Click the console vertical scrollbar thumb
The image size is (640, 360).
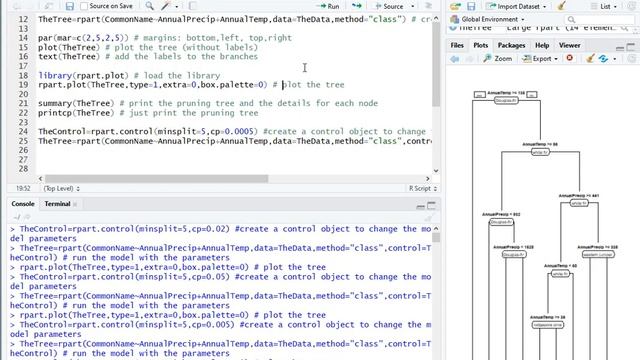[x=436, y=237]
